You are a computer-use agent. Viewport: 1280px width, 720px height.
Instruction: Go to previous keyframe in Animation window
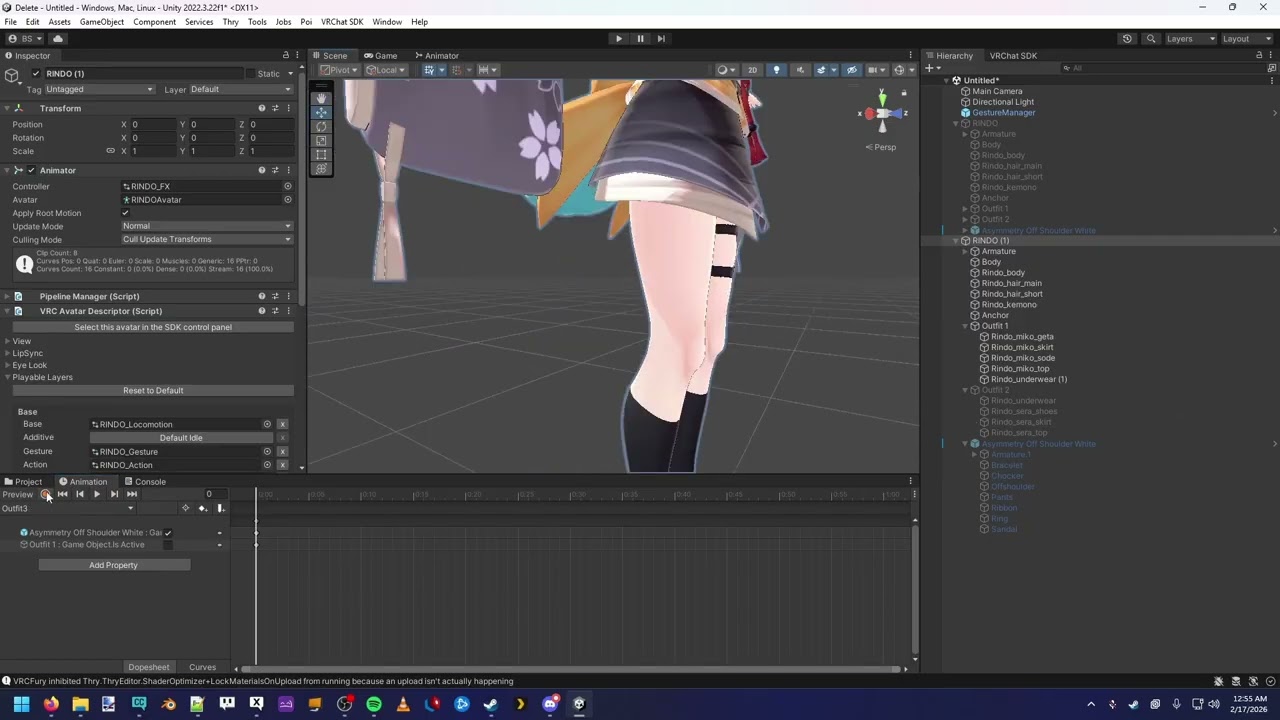(80, 494)
